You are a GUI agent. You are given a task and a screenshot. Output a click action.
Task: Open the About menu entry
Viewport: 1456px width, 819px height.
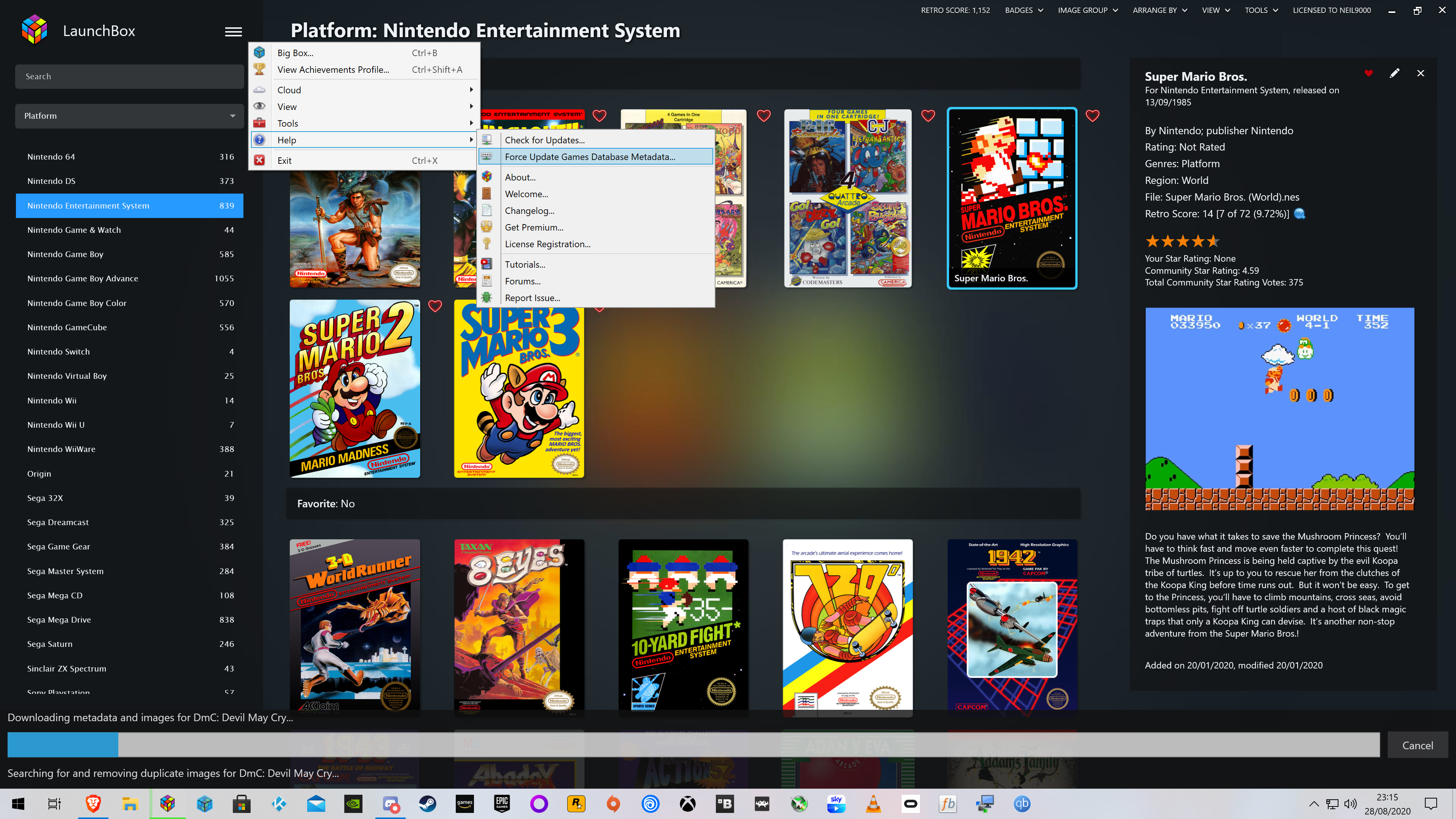point(596,177)
